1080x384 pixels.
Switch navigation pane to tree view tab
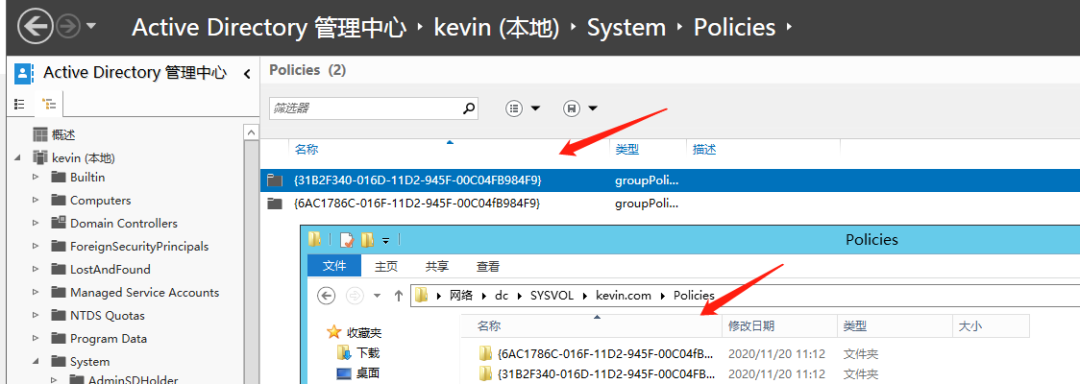pos(48,104)
